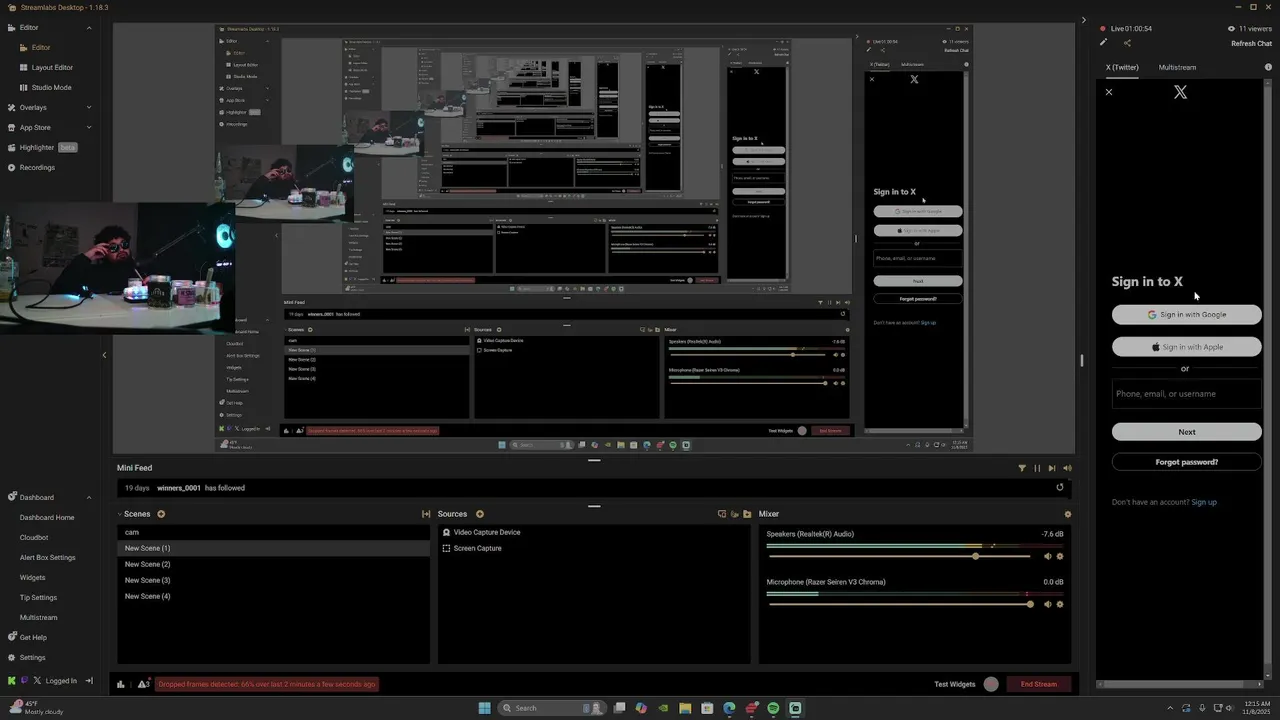The height and width of the screenshot is (720, 1280).
Task: Skip the current Mini Feed alert
Action: (x=1052, y=468)
